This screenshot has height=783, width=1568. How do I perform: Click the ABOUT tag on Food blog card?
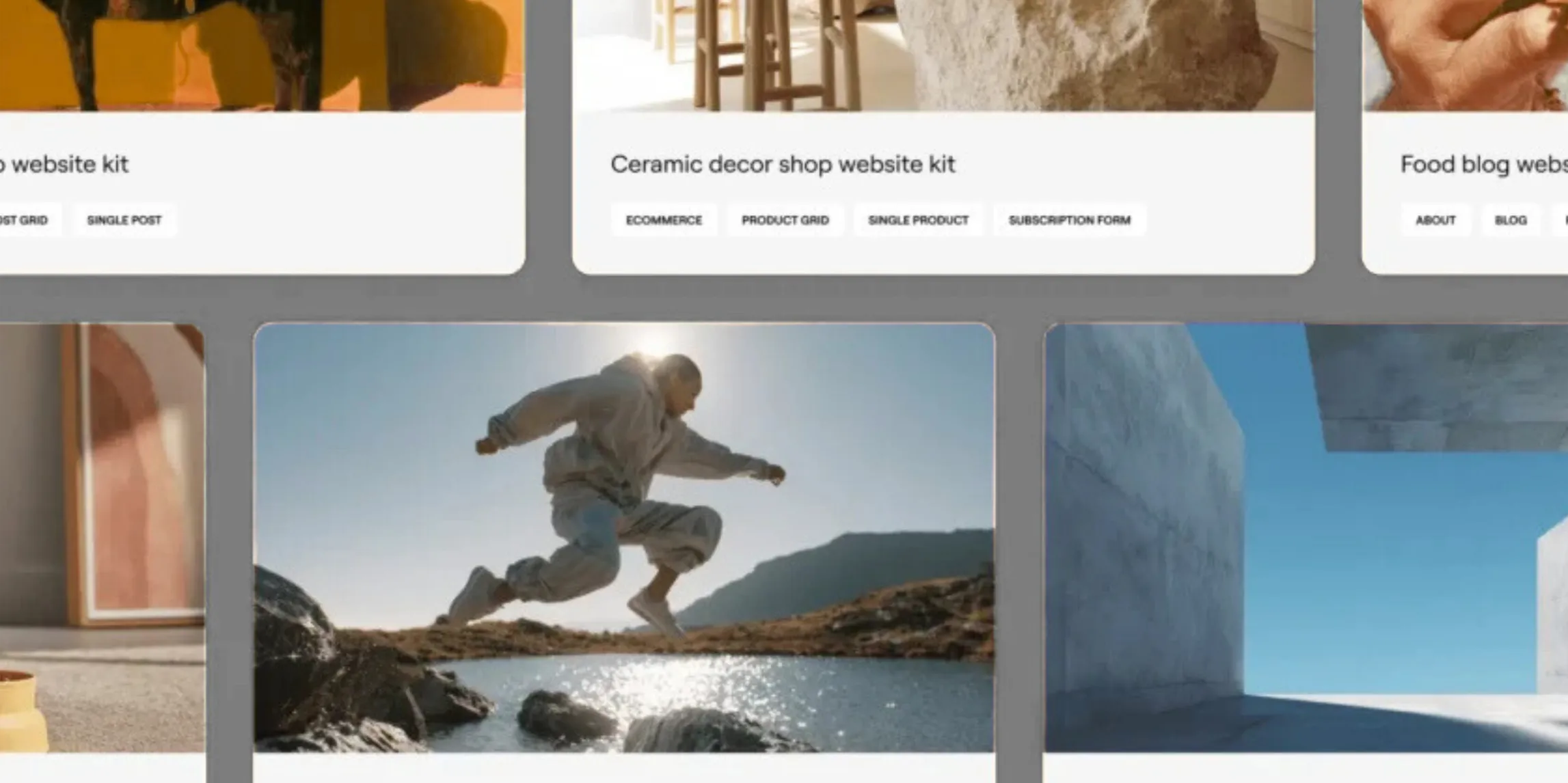point(1435,220)
